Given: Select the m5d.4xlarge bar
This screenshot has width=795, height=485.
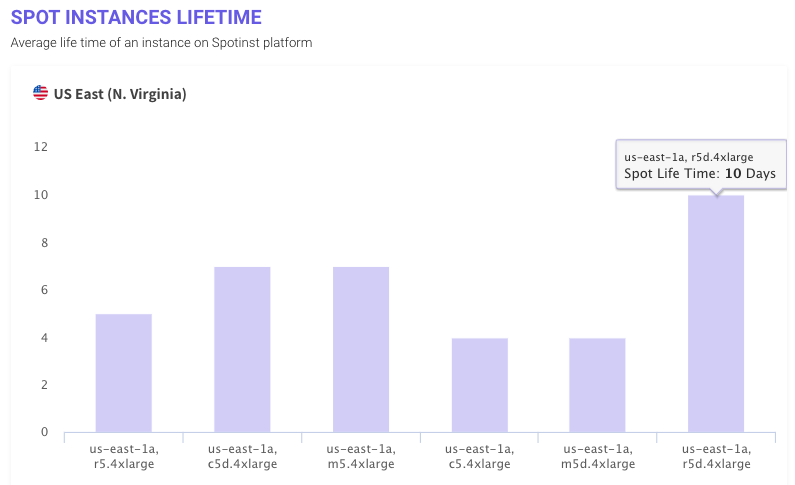Looking at the screenshot, I should [x=598, y=385].
